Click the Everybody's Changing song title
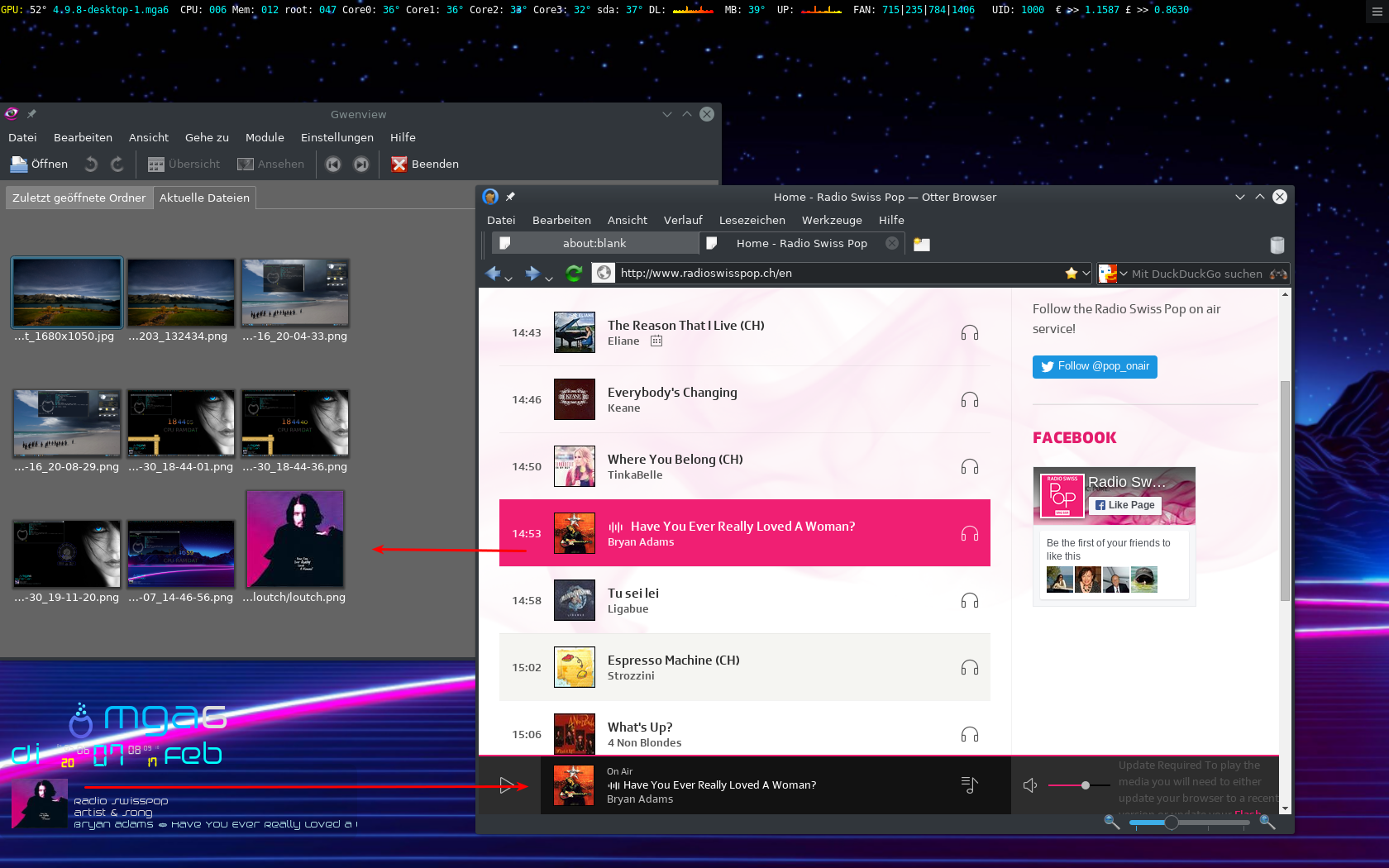This screenshot has height=868, width=1389. pyautogui.click(x=672, y=393)
